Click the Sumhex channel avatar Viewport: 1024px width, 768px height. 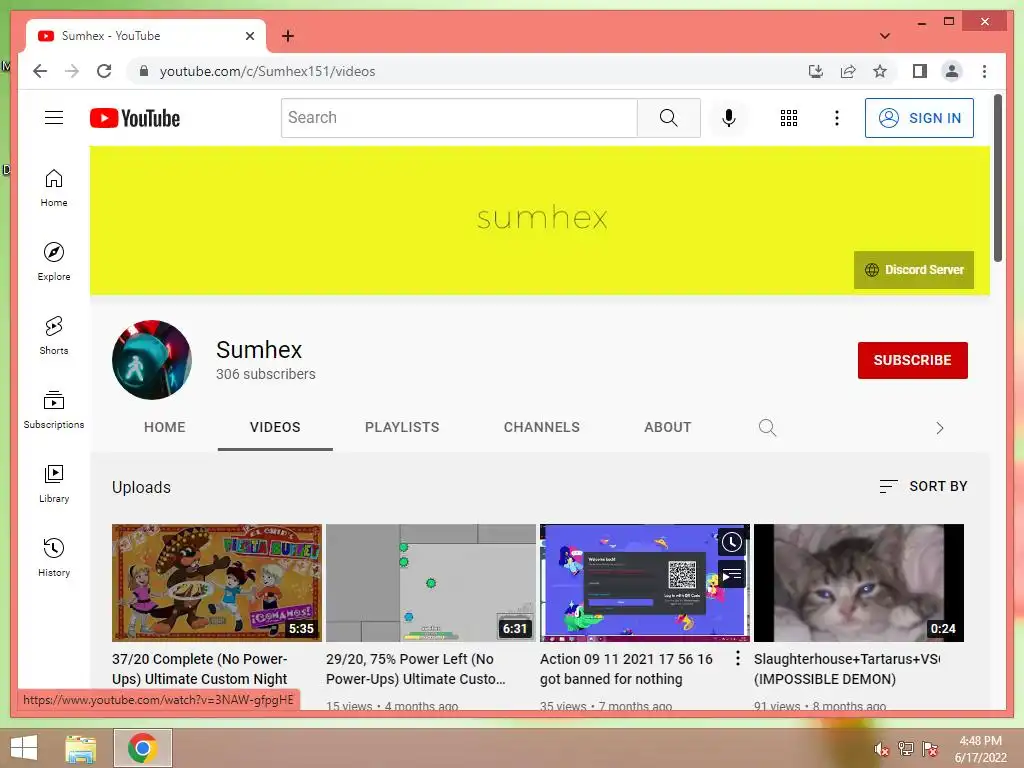152,360
